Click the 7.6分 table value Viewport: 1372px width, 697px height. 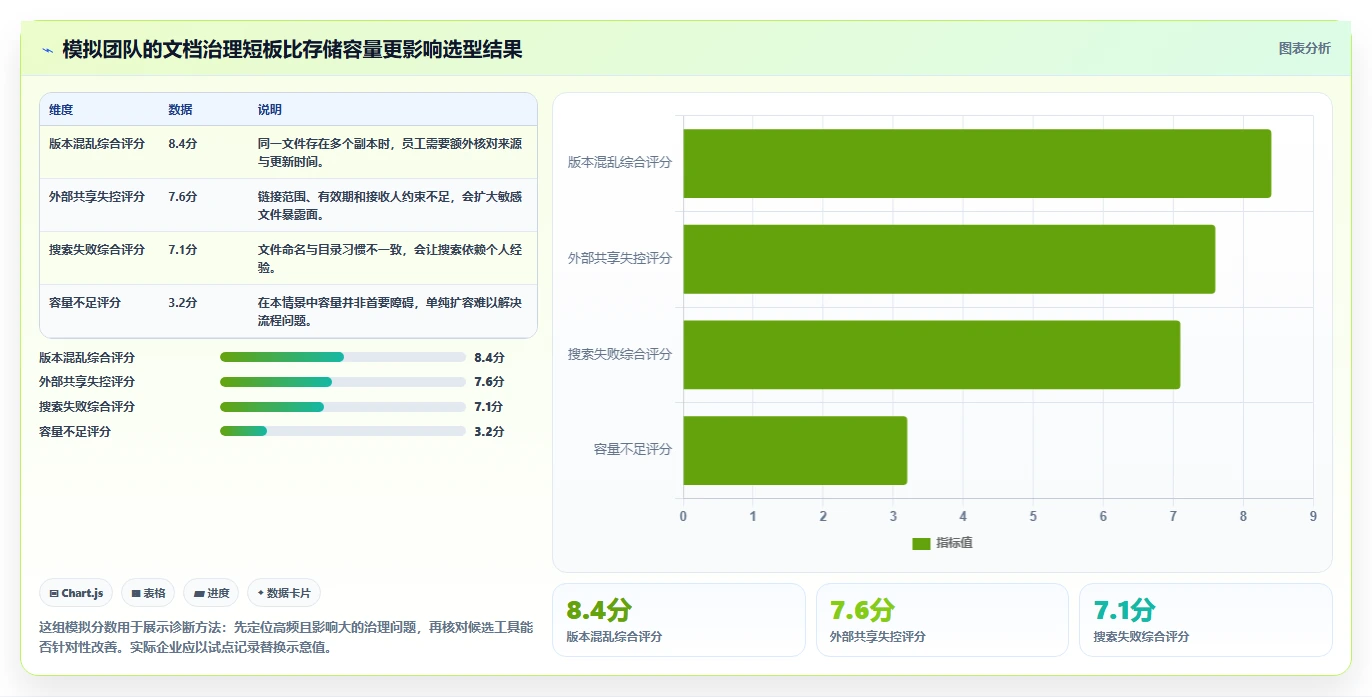point(183,197)
